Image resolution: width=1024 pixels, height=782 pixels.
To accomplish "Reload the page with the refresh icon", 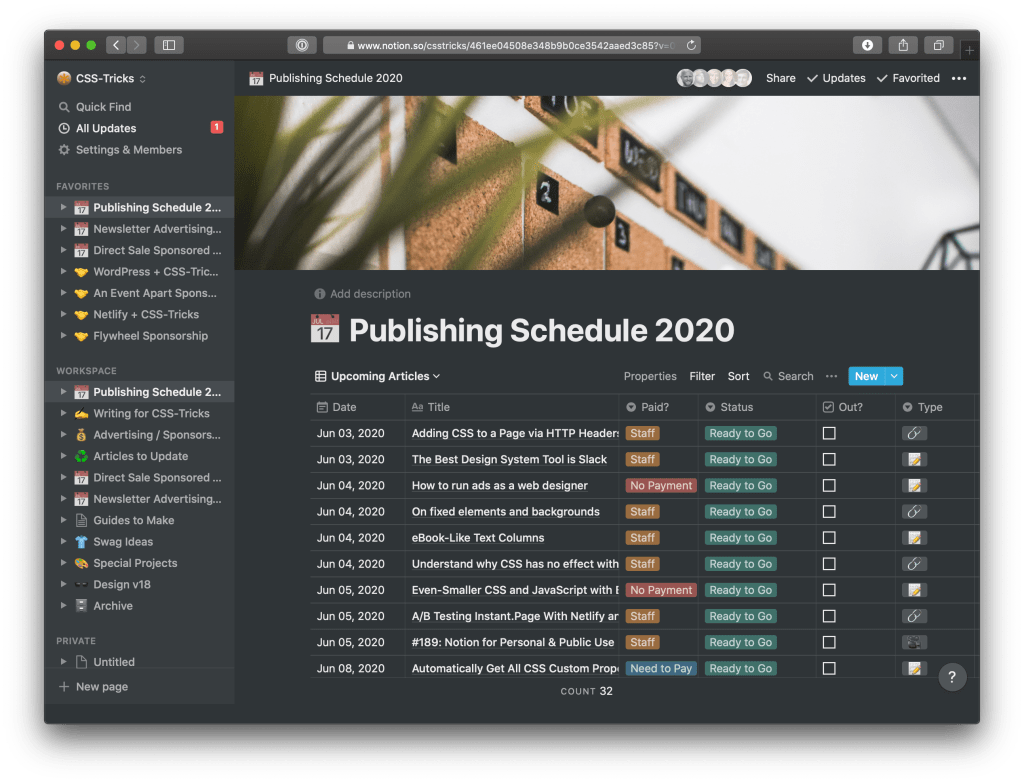I will click(x=691, y=45).
